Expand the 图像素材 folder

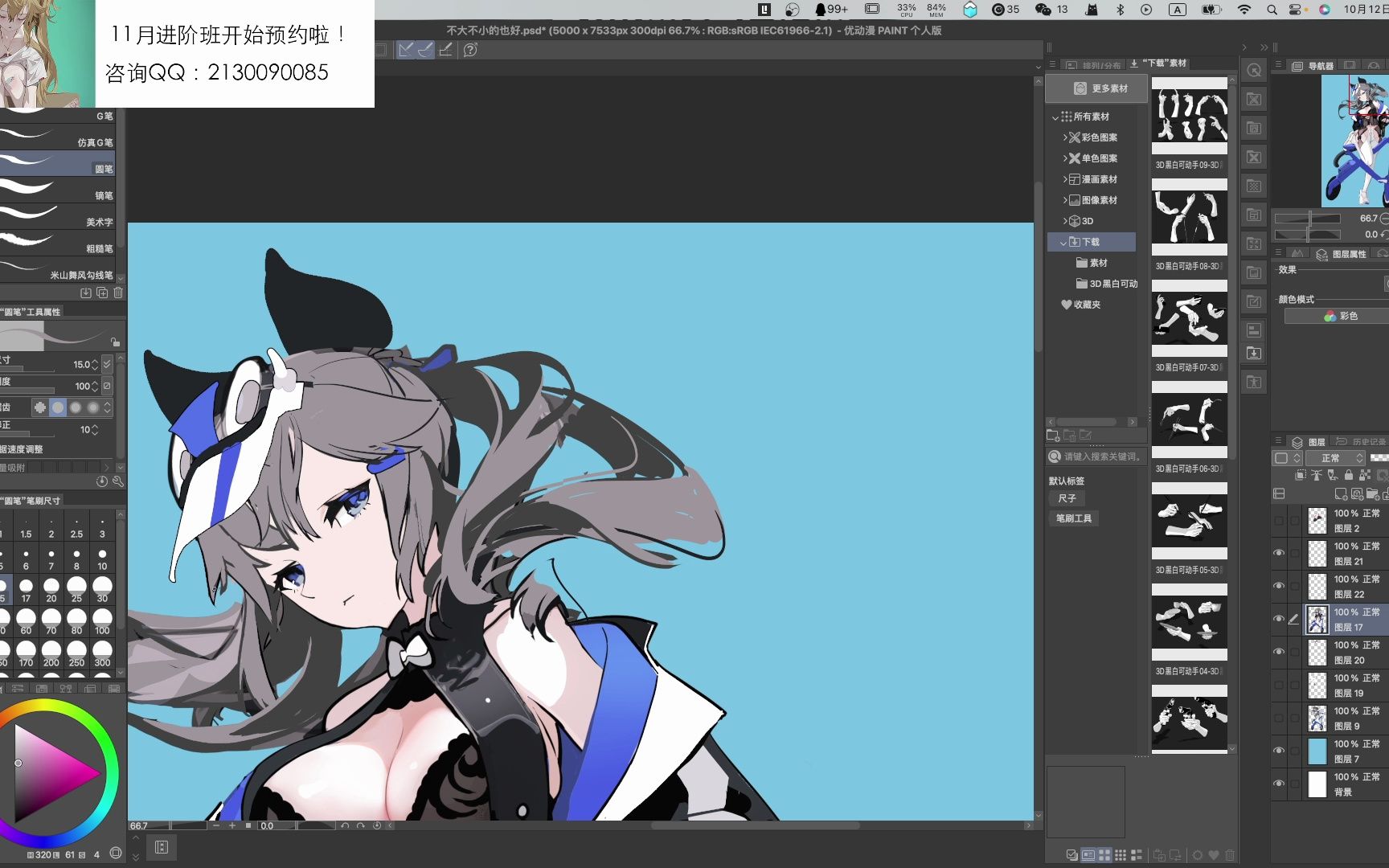(1065, 200)
